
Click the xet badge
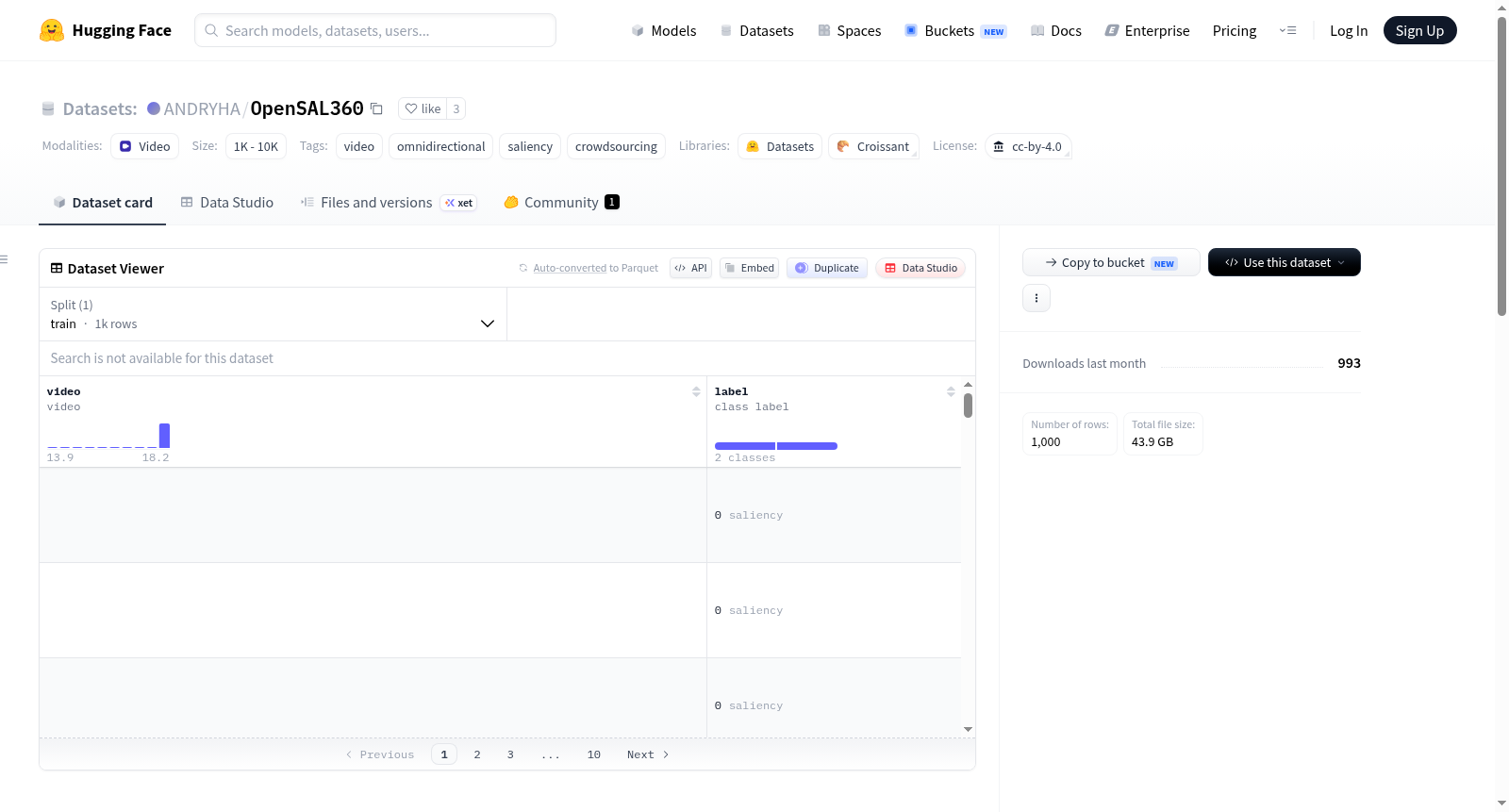pos(459,203)
